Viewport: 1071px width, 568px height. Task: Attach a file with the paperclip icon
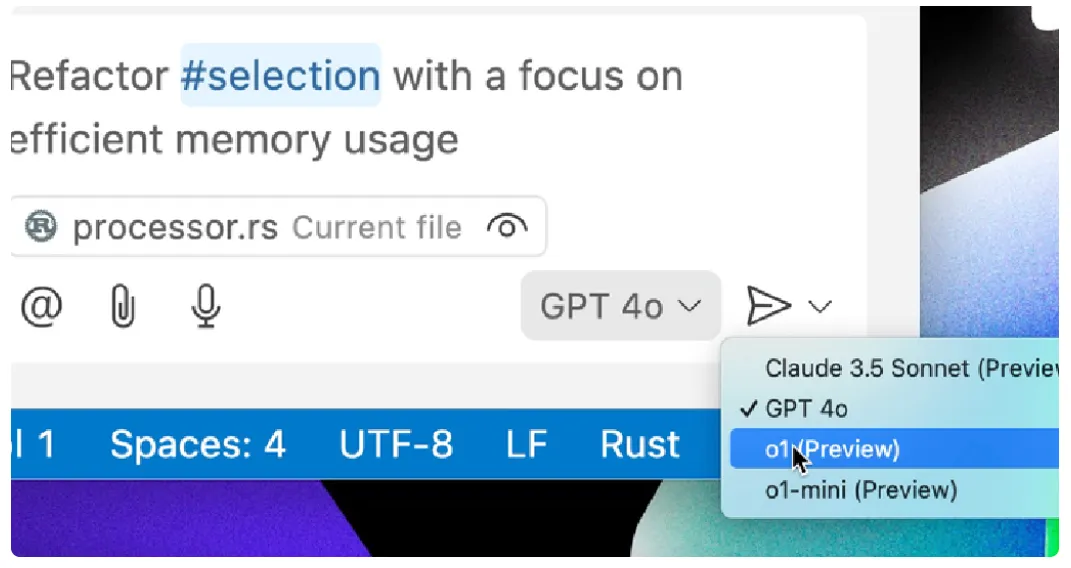click(x=122, y=306)
